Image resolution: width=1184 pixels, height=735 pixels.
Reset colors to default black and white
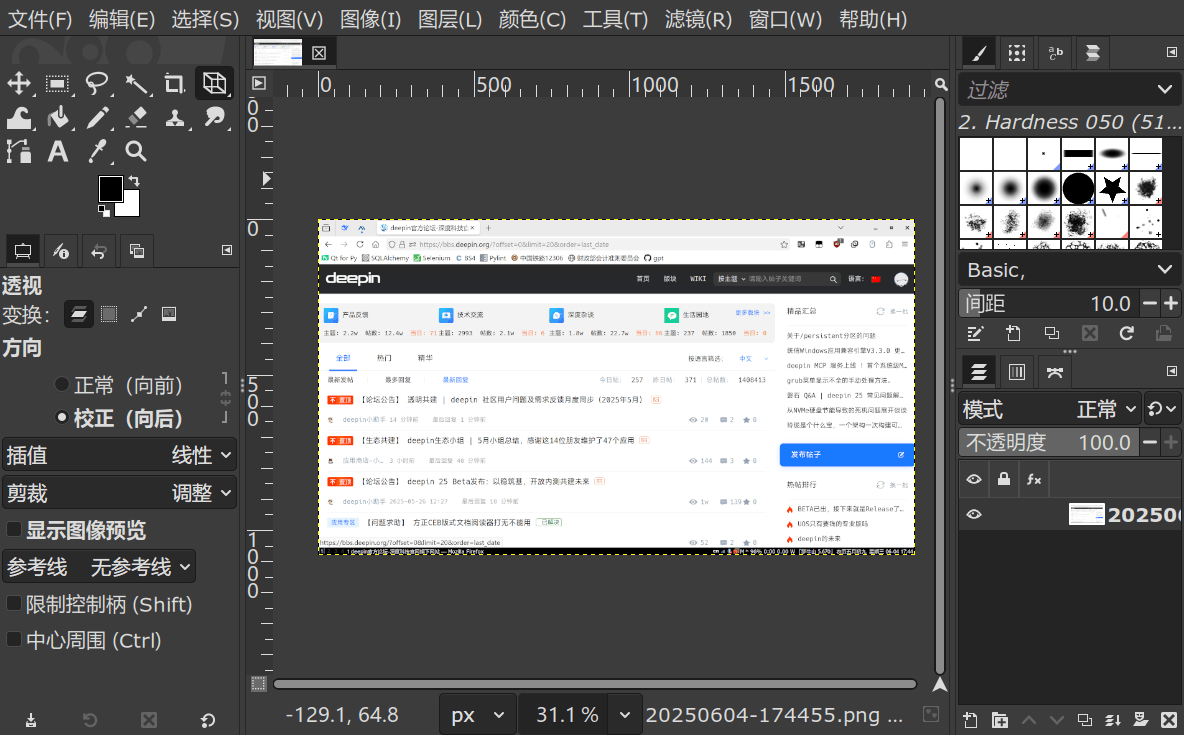point(103,211)
